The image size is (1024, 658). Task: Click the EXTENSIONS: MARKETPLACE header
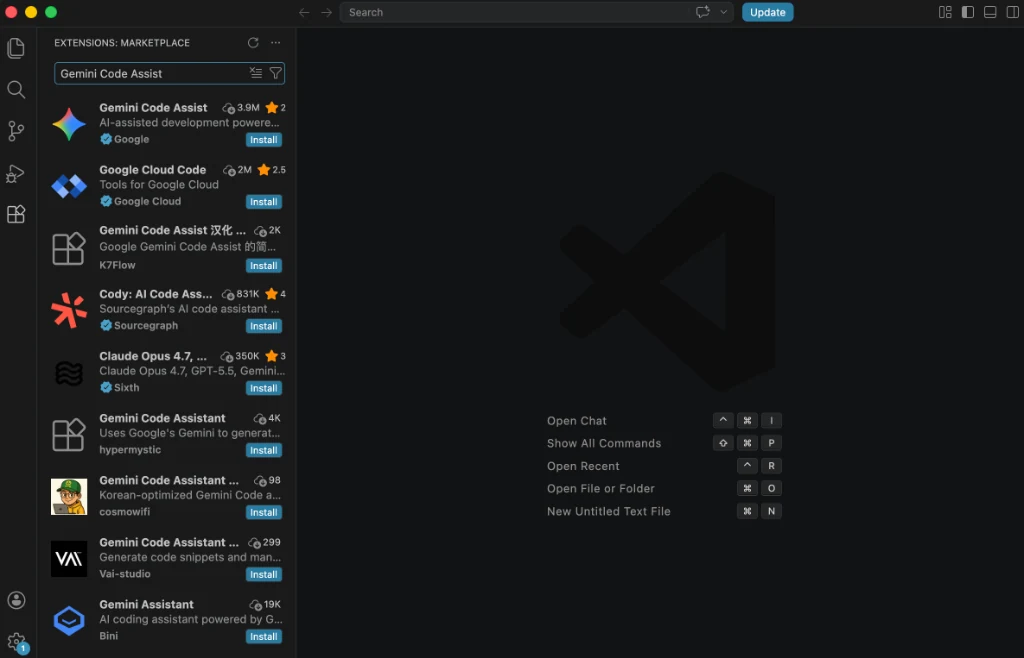pos(122,43)
